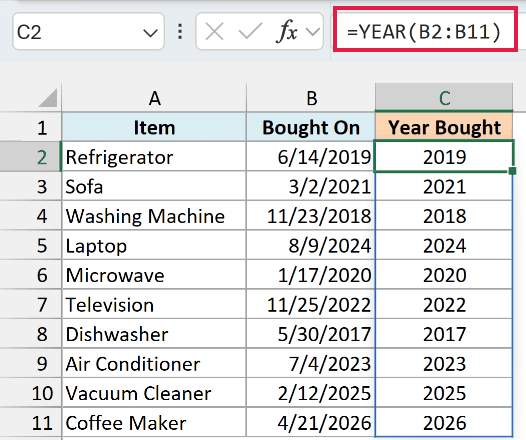Select column A header
Image resolution: width=526 pixels, height=440 pixels.
click(154, 98)
